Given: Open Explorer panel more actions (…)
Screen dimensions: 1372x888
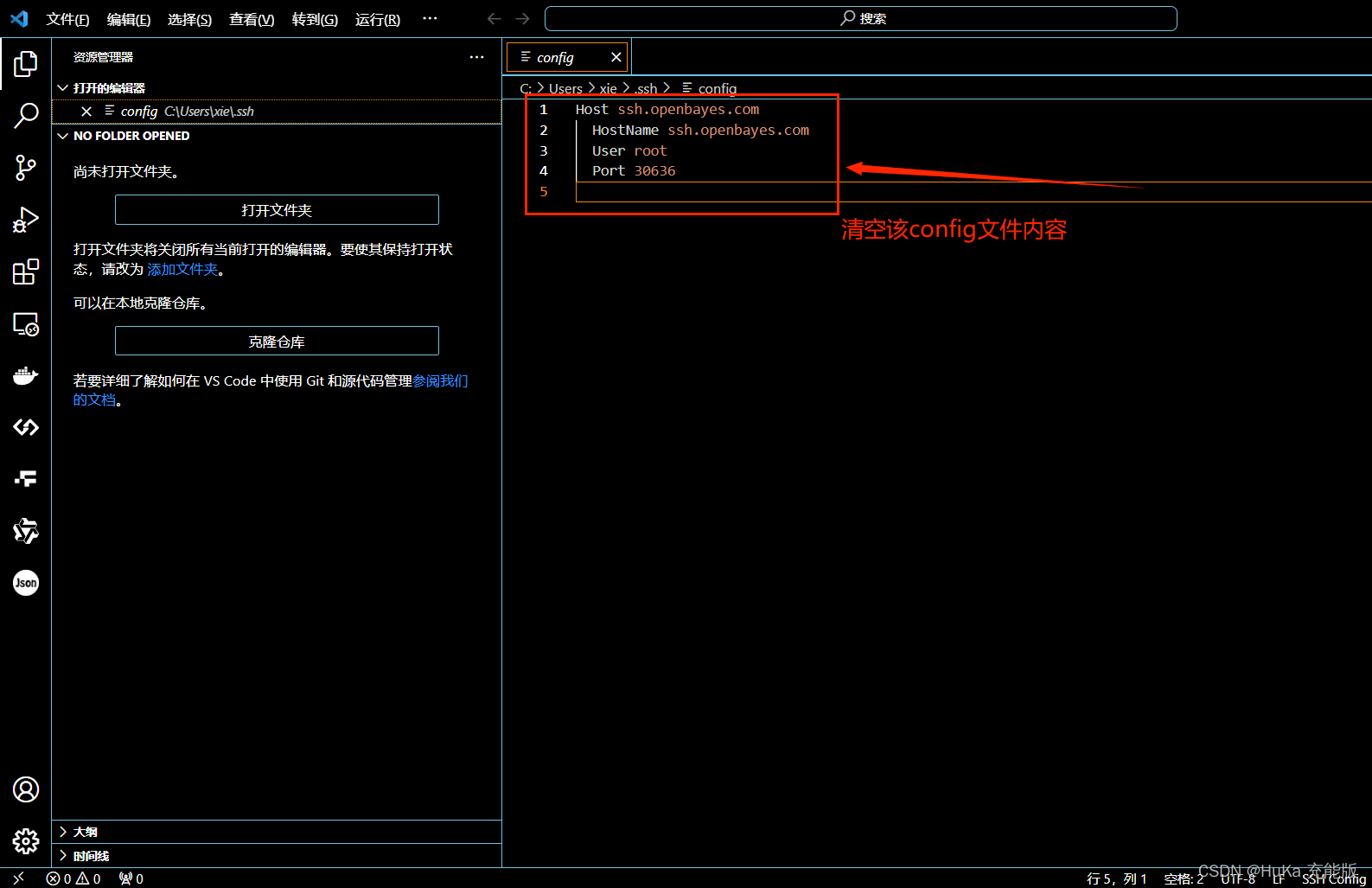Looking at the screenshot, I should [x=477, y=57].
